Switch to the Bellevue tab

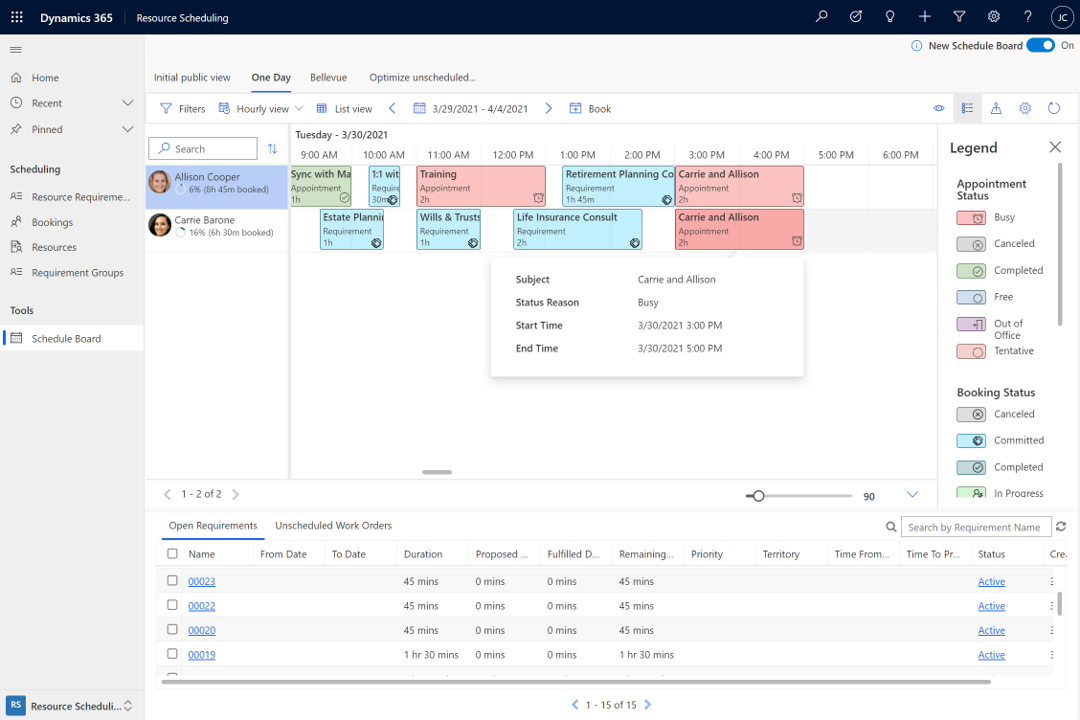329,77
